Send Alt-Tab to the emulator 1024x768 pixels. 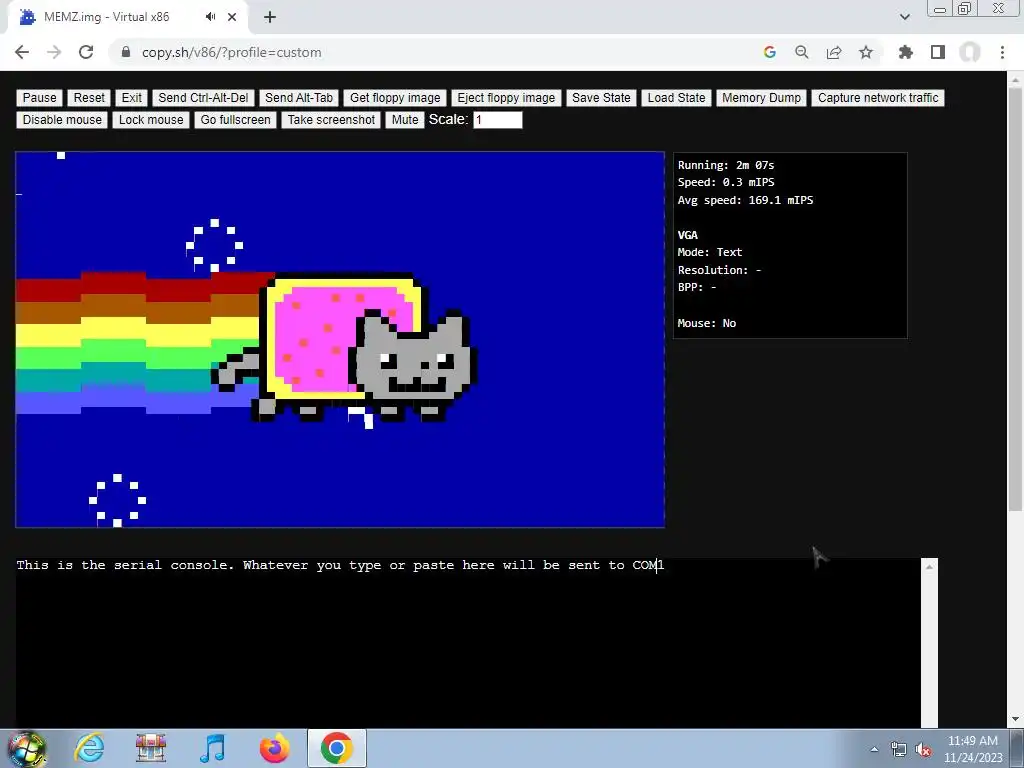click(298, 98)
